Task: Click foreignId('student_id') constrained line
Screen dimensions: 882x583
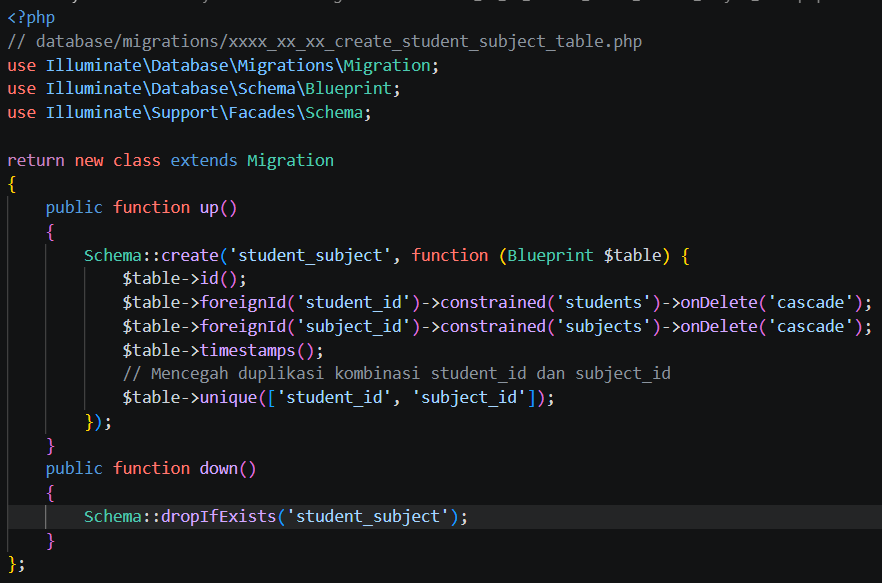Action: pos(497,303)
